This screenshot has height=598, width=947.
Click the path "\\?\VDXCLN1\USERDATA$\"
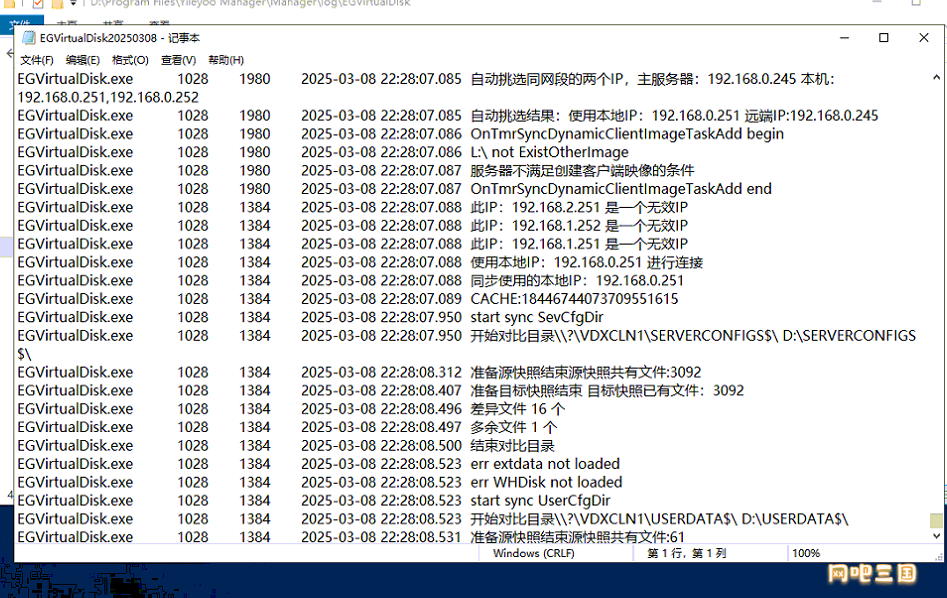coord(646,519)
